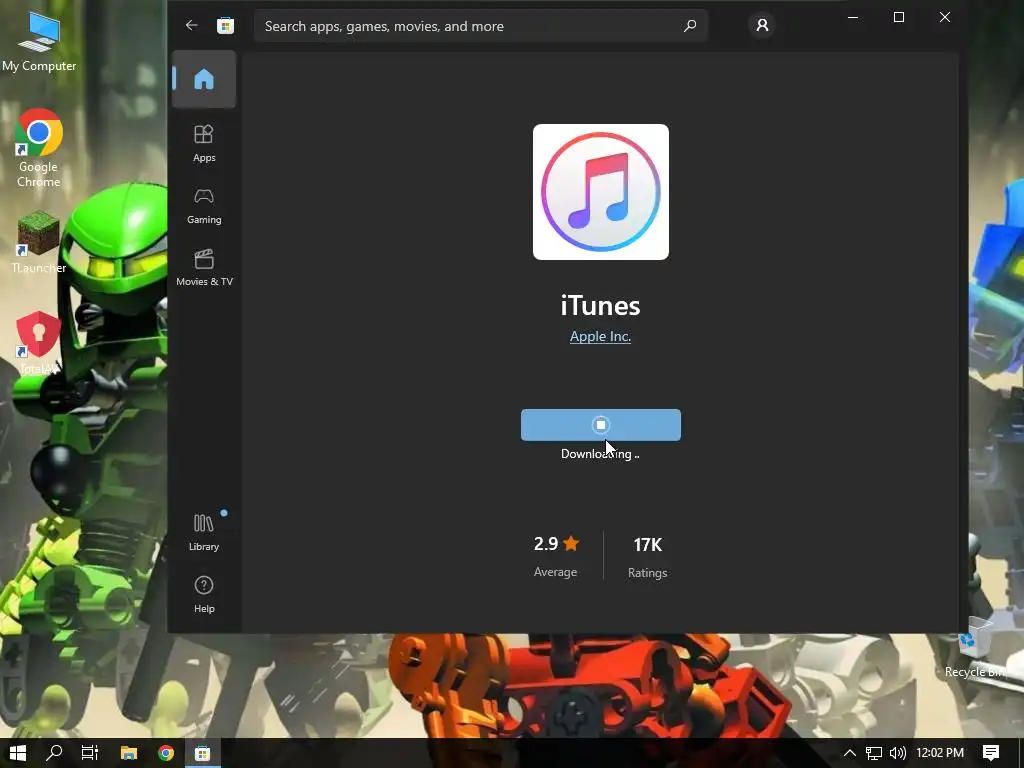Image resolution: width=1024 pixels, height=768 pixels.
Task: Go to the Store Home tab
Action: 204,79
